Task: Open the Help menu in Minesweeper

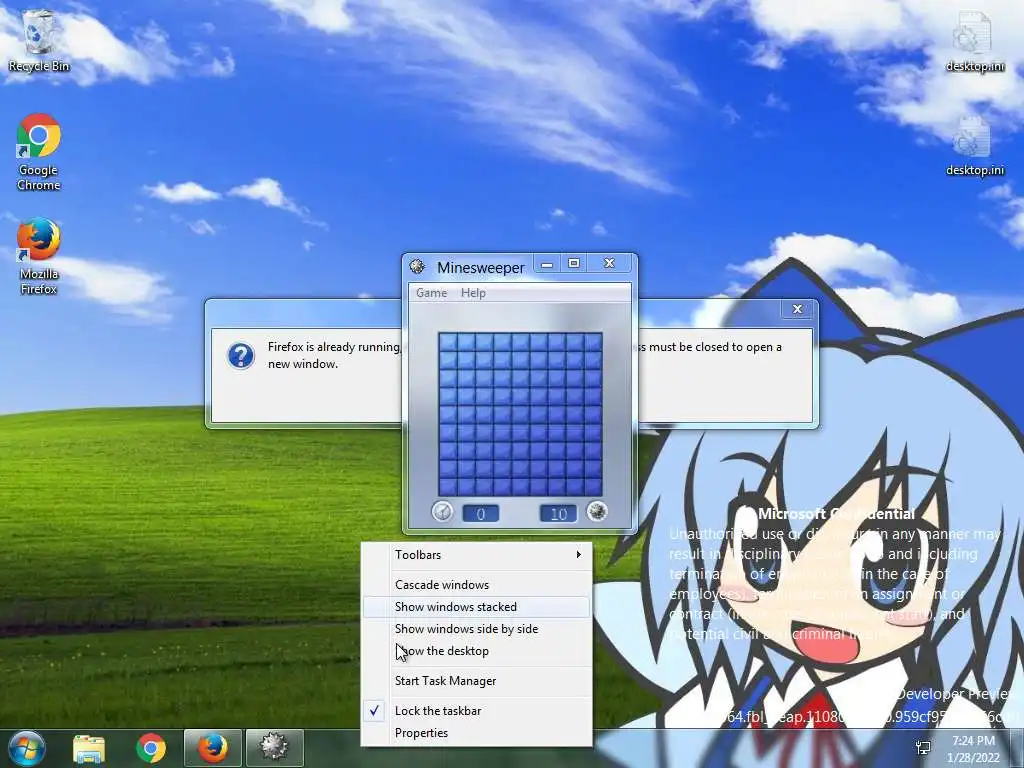Action: (x=473, y=293)
